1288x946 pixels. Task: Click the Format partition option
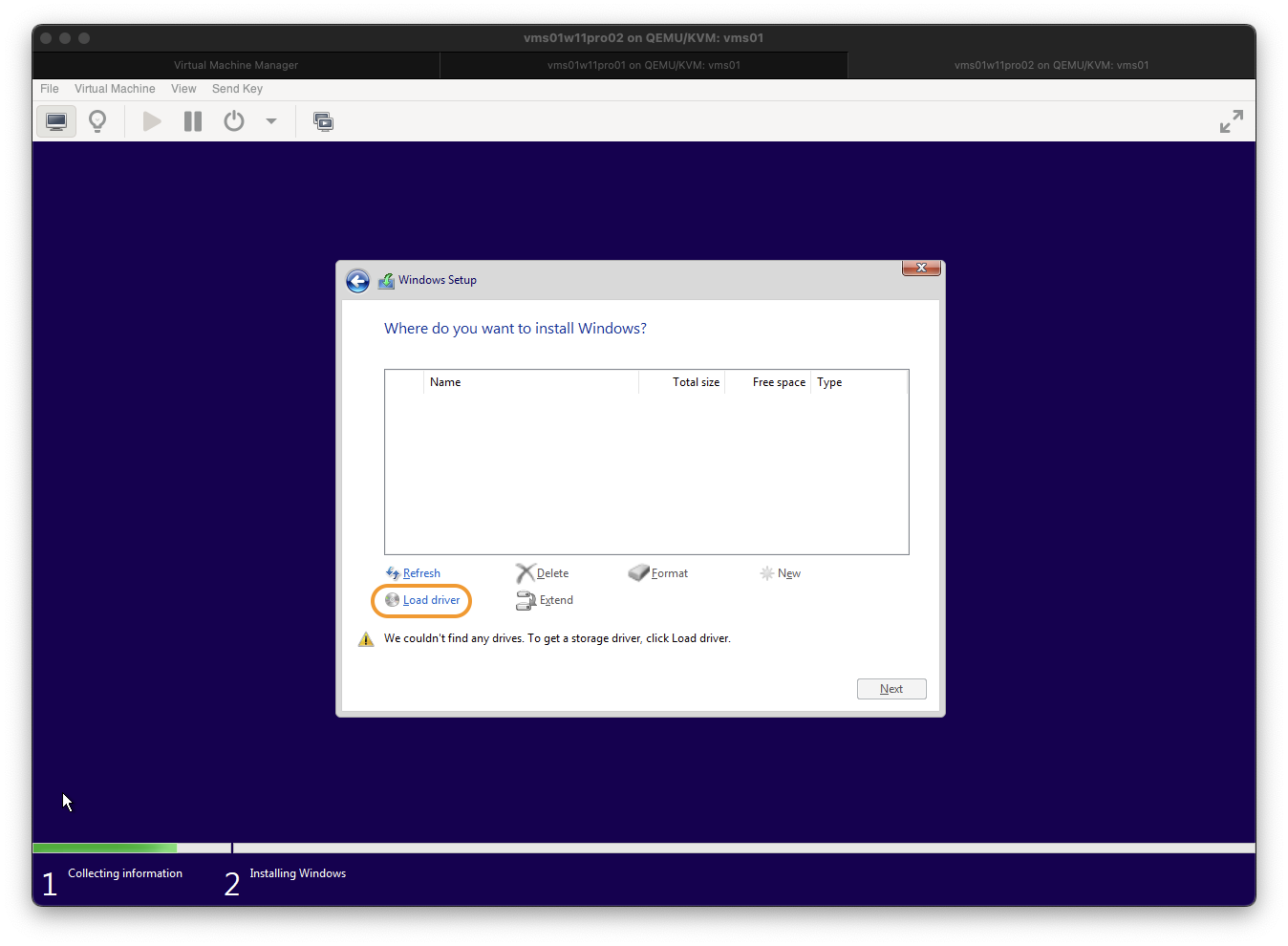(669, 573)
